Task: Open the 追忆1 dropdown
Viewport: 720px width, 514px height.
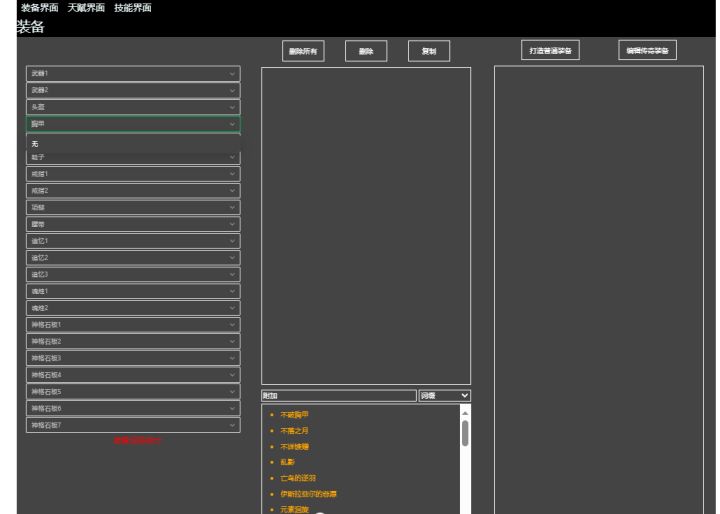Action: click(133, 241)
